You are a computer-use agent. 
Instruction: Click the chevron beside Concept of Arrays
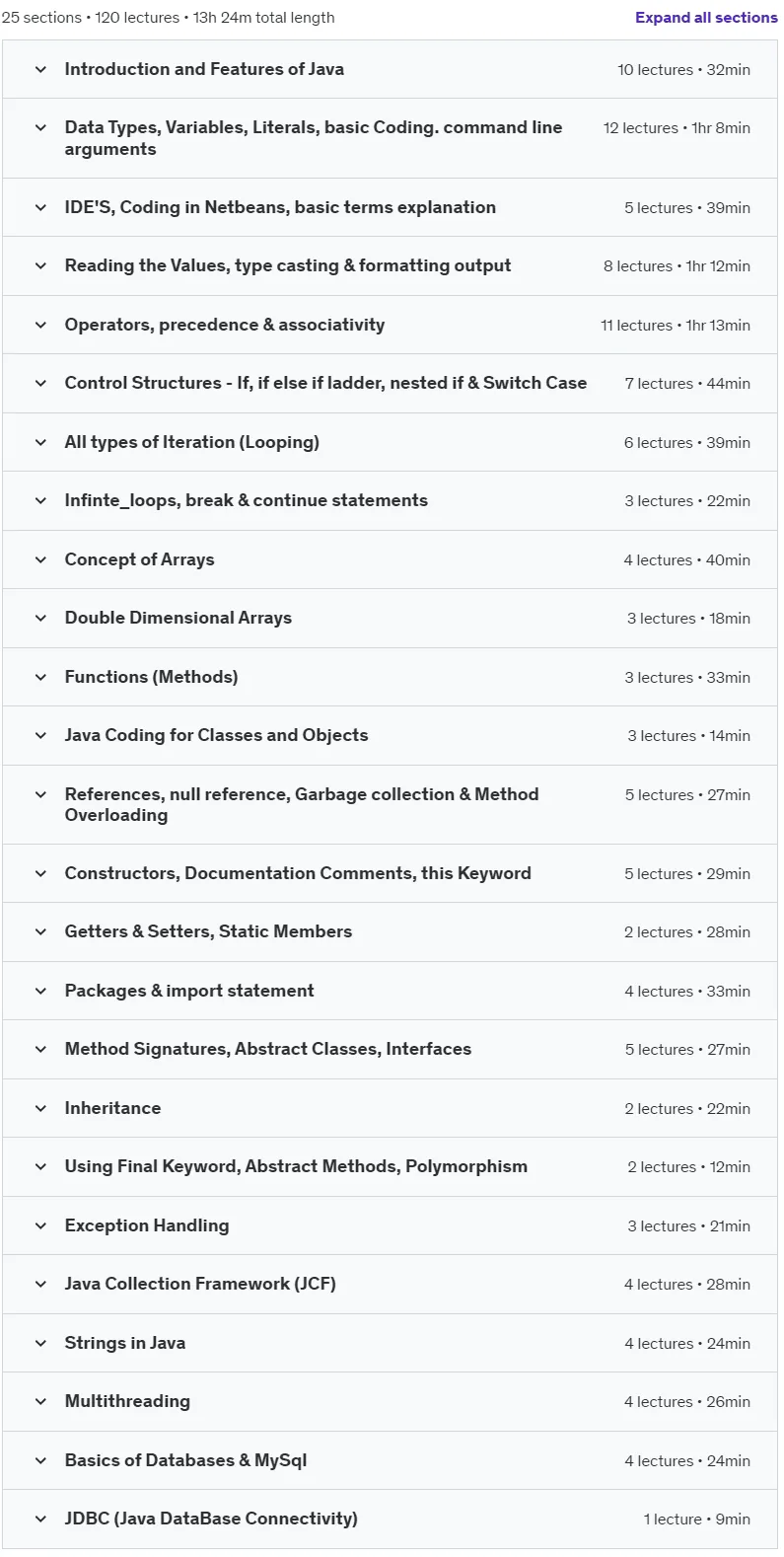40,559
